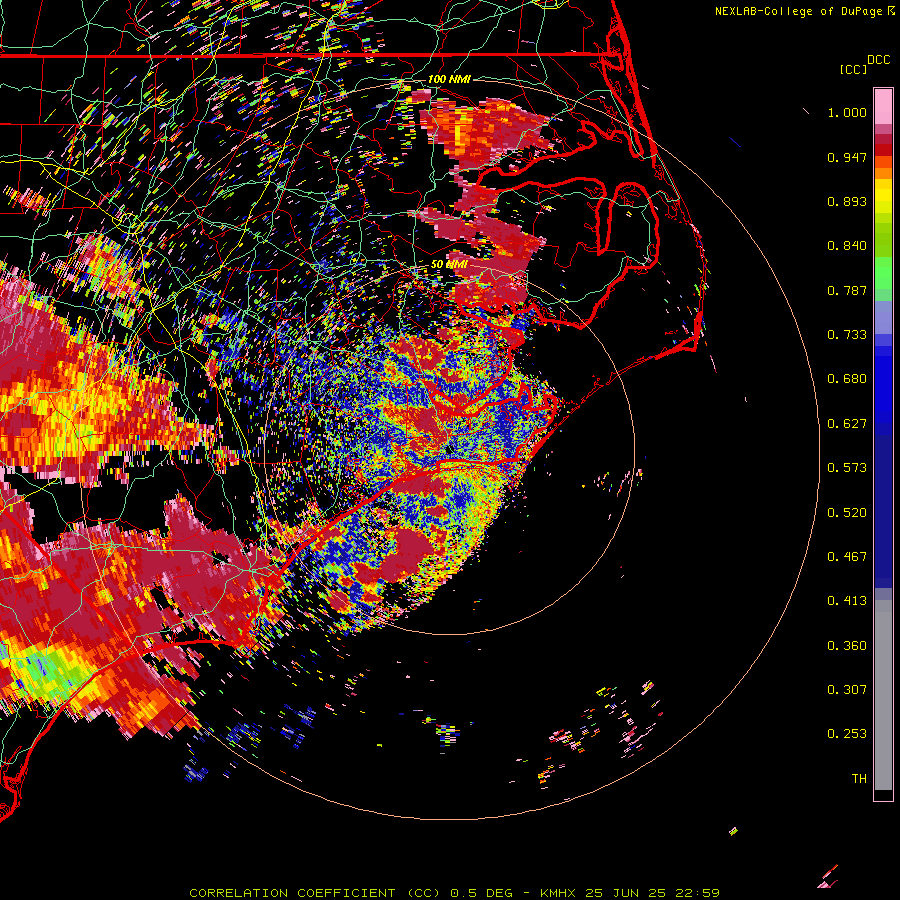This screenshot has height=900, width=900.
Task: Click the 25 JUN 25 date text
Action: [626, 893]
